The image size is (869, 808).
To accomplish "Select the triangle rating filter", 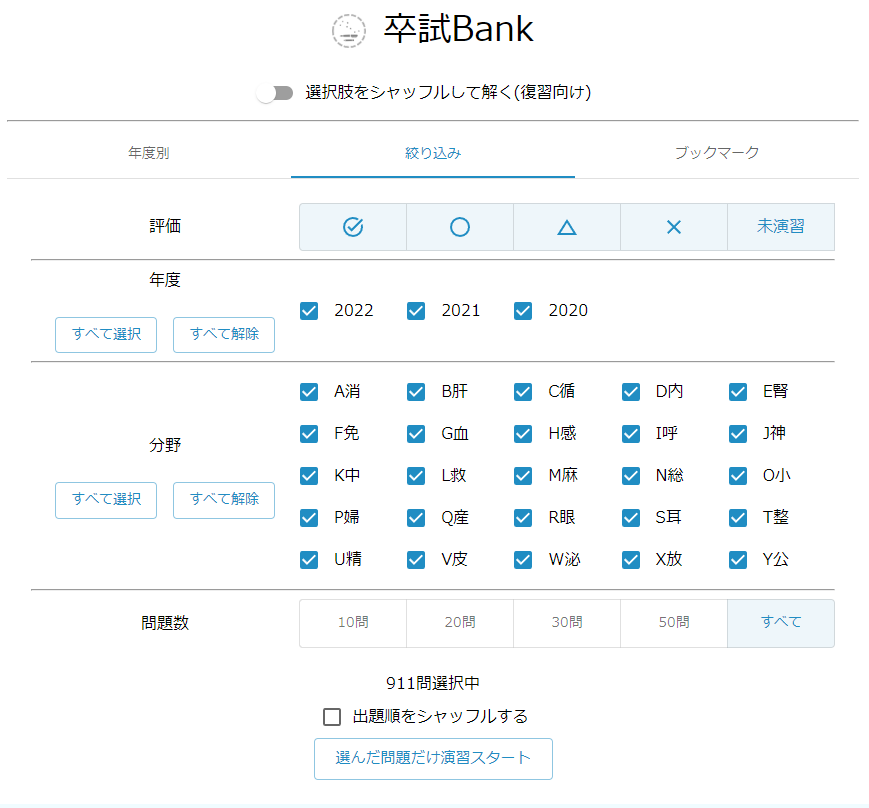I will point(567,227).
